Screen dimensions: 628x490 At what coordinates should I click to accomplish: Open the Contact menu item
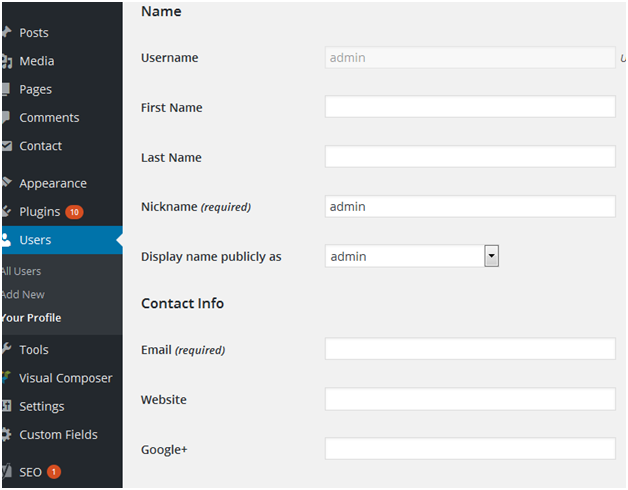tap(40, 146)
